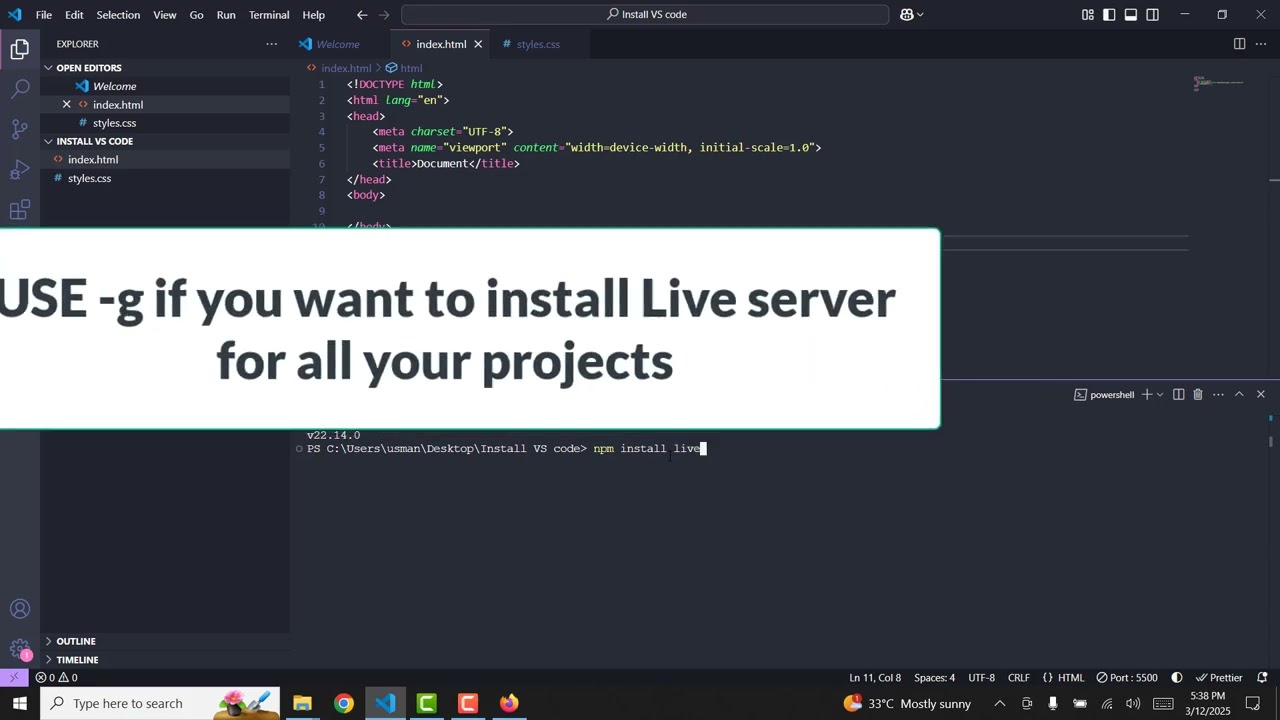
Task: Open editor more actions ellipsis
Action: [1260, 44]
